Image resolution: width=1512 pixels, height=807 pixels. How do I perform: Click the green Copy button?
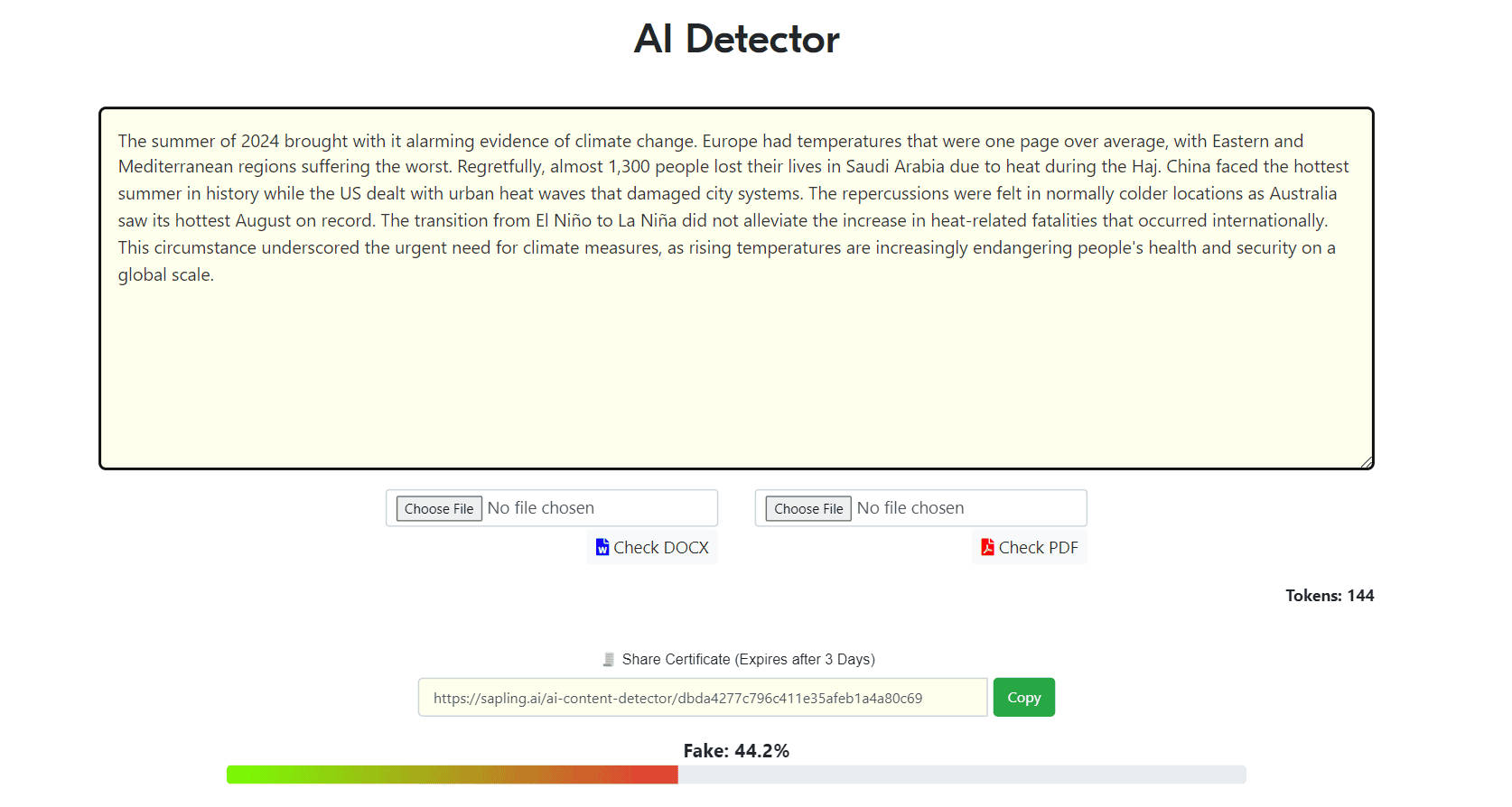tap(1023, 698)
